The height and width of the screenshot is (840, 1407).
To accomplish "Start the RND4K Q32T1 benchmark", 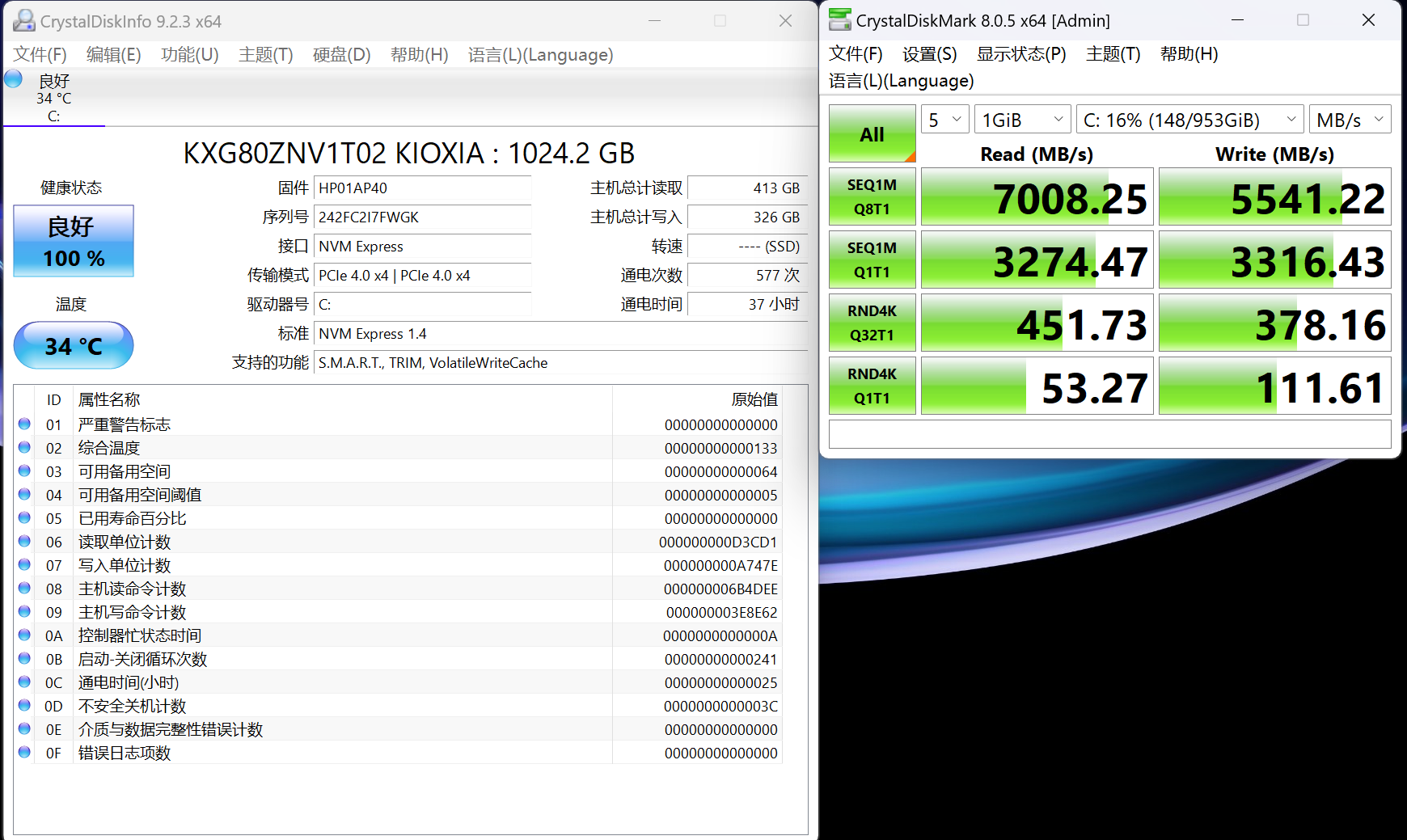I will [x=873, y=323].
